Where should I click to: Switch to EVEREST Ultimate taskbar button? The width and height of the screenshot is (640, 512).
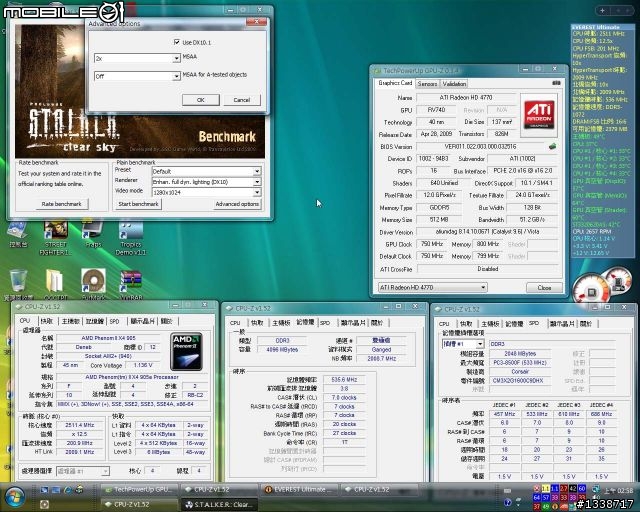pos(298,489)
